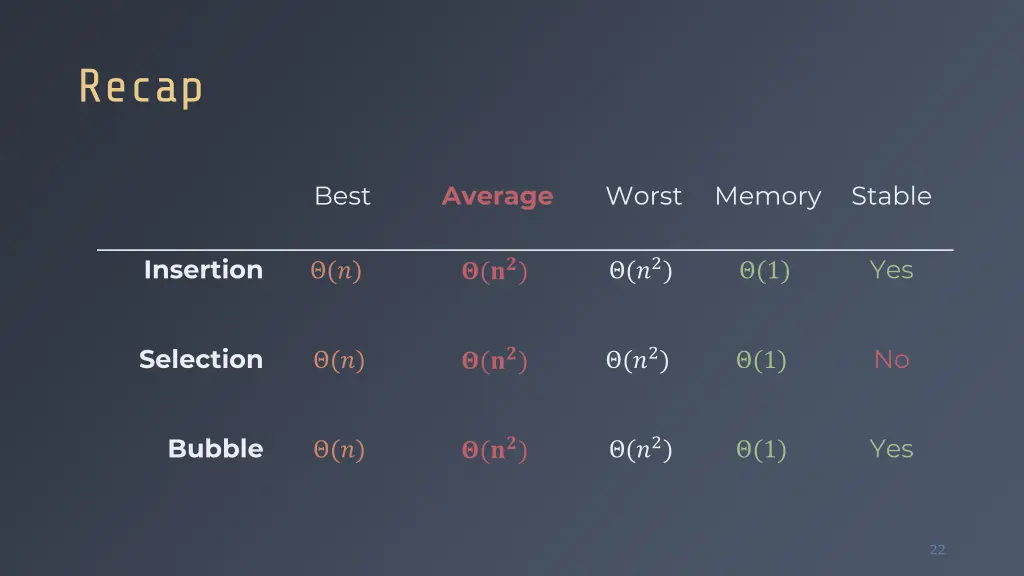The image size is (1024, 576).
Task: Click Selection's worst case Θ(n²) value
Action: tap(637, 360)
